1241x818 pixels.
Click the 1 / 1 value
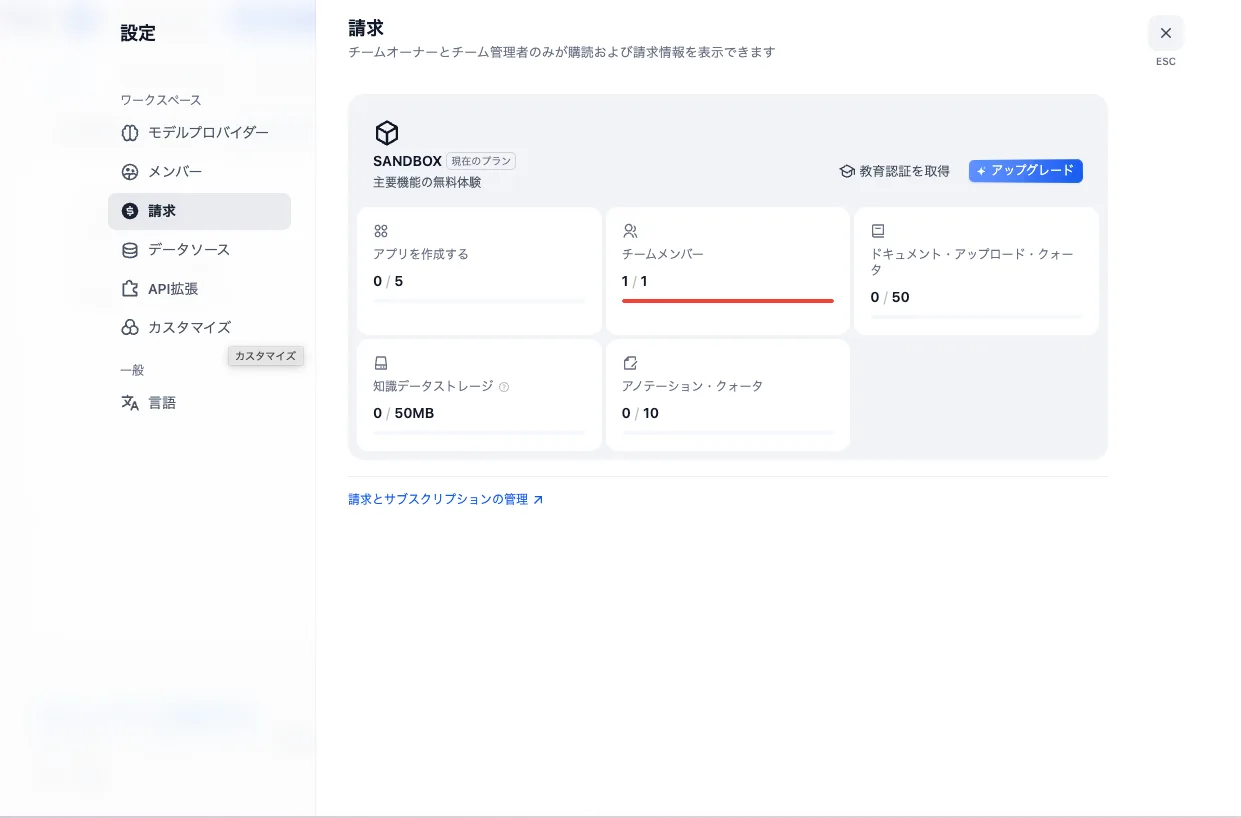[635, 281]
